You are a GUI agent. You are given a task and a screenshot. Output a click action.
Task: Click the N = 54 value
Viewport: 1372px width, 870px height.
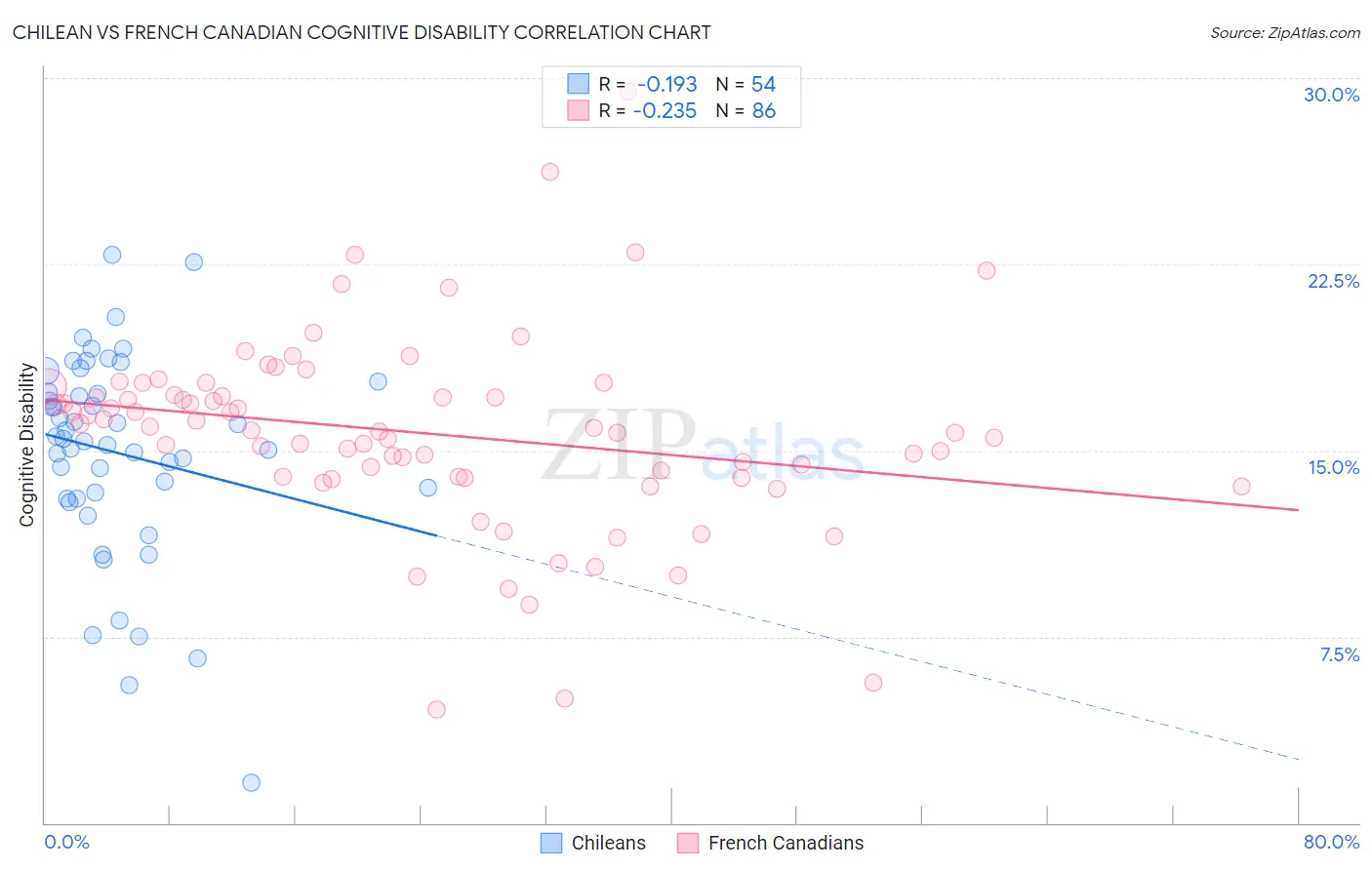746,84
